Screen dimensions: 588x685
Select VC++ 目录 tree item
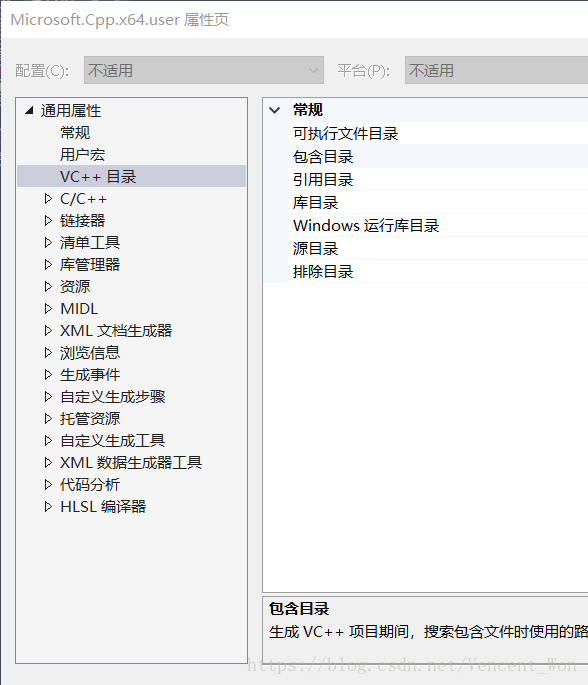[98, 176]
